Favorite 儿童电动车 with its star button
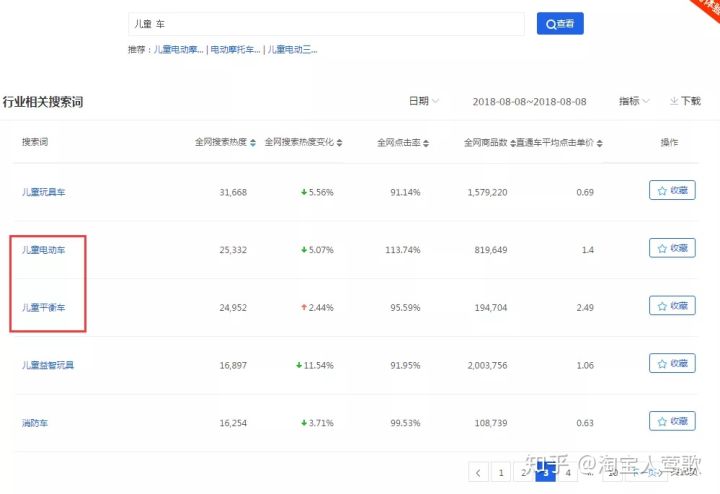This screenshot has width=720, height=494. click(672, 248)
